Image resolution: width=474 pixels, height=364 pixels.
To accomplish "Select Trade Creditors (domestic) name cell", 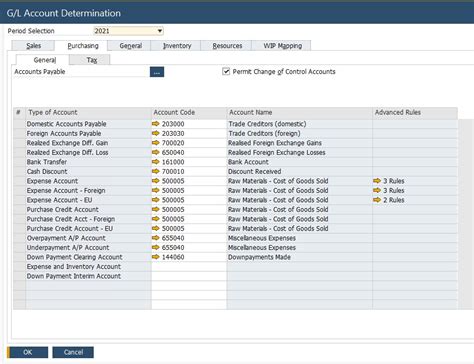I will pyautogui.click(x=300, y=124).
